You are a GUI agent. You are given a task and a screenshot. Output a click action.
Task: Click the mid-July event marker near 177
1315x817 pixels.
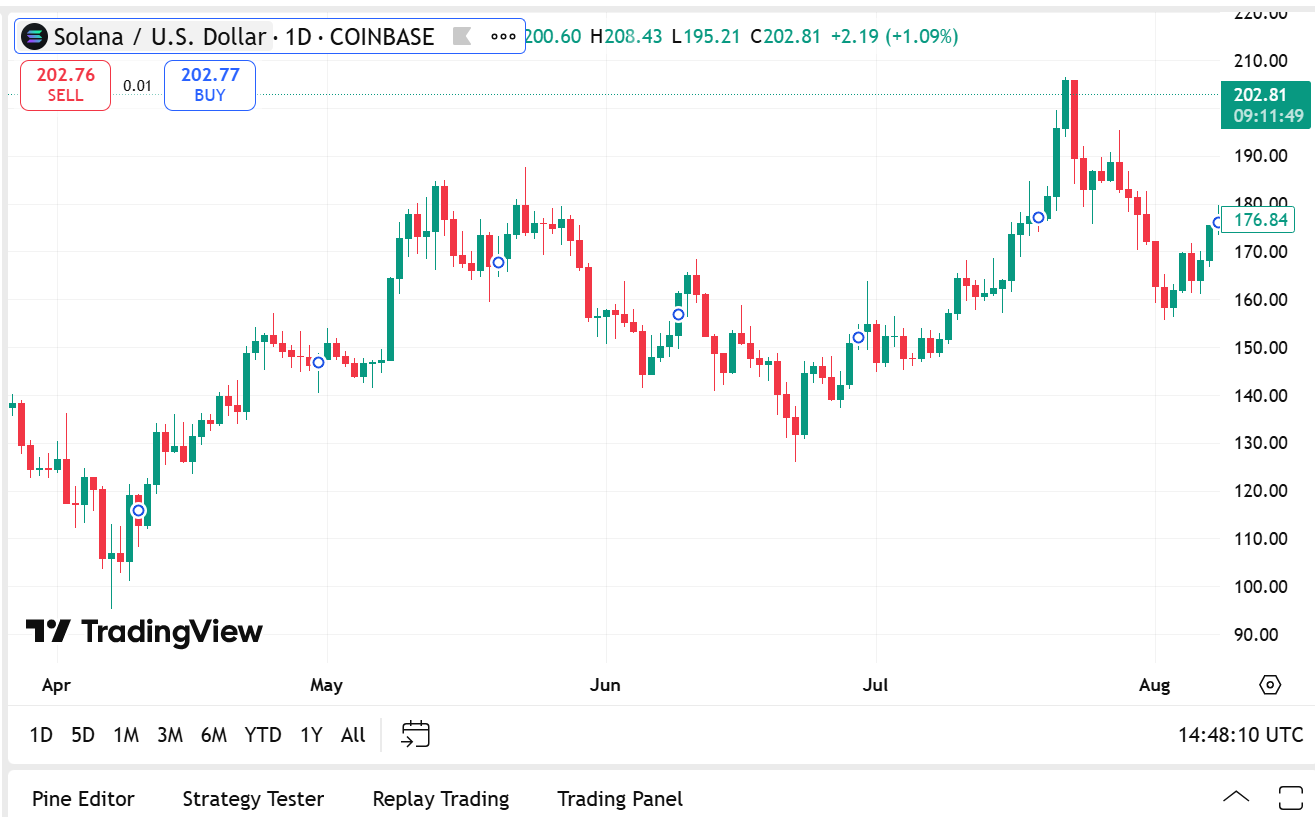1038,217
